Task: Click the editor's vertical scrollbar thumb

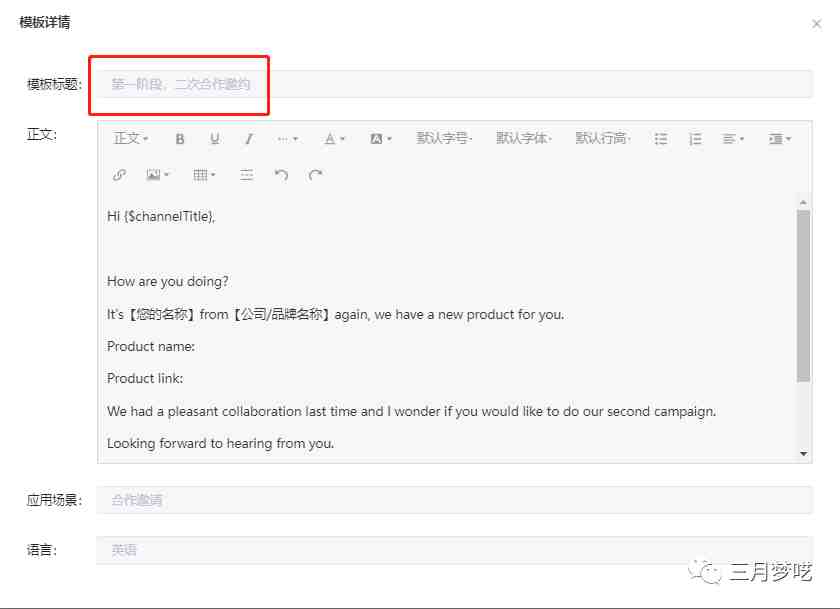Action: pyautogui.click(x=803, y=296)
